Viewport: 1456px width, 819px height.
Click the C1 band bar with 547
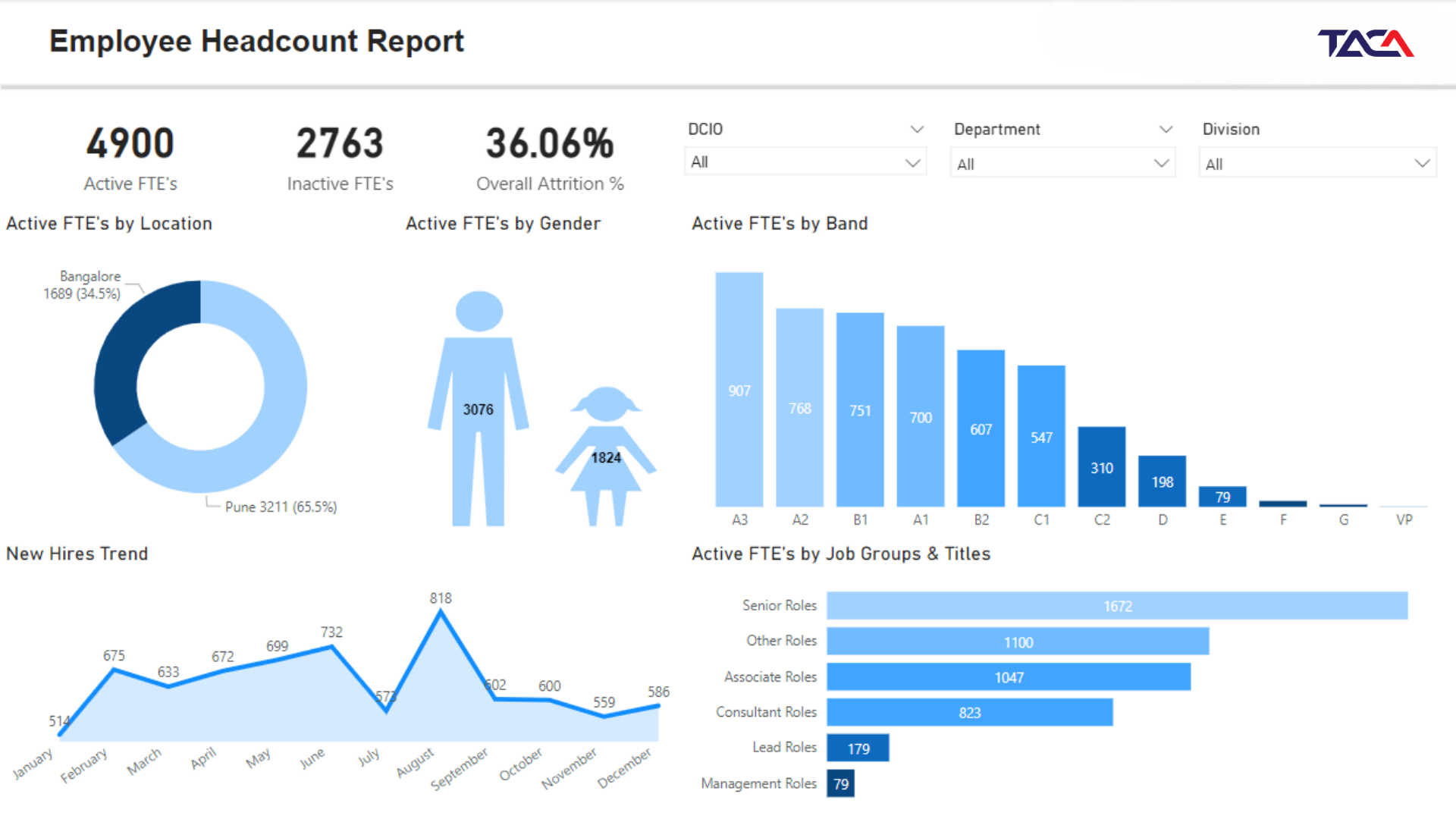point(1041,436)
